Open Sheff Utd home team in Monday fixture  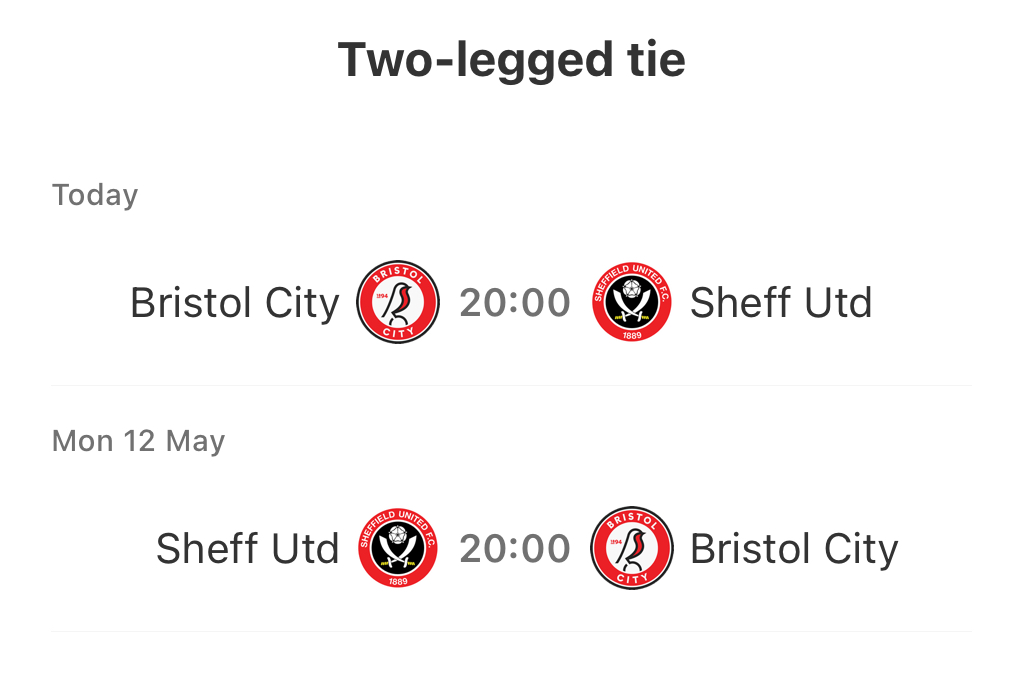point(248,549)
